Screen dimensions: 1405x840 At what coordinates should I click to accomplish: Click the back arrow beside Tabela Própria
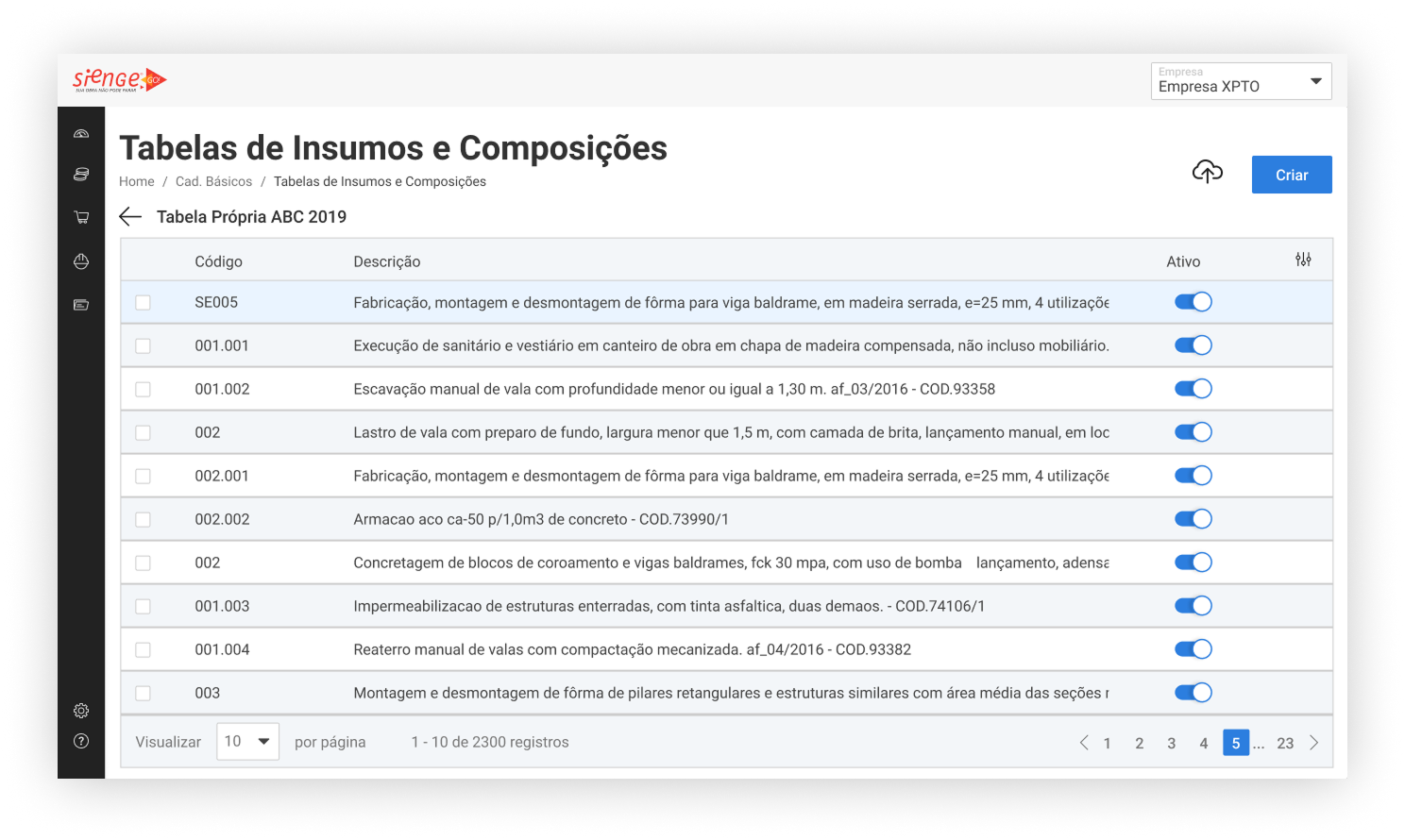(x=130, y=216)
